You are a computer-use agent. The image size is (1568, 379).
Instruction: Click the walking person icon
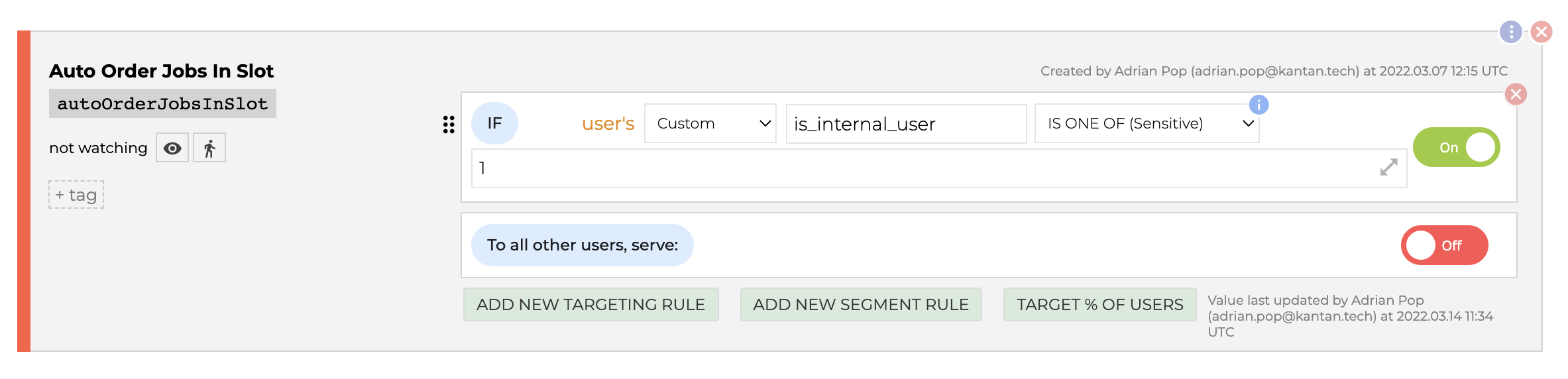(209, 148)
